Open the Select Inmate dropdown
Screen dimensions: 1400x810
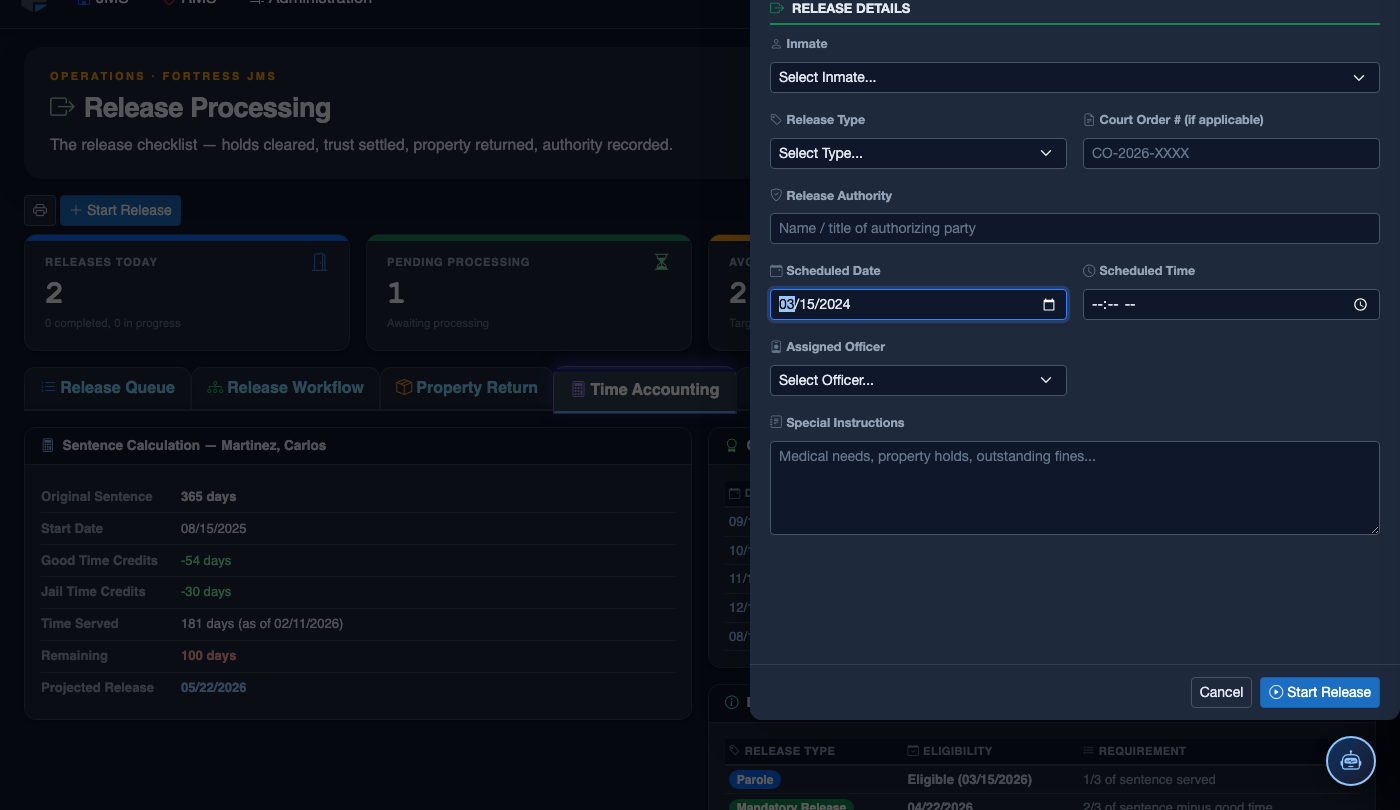(x=1074, y=77)
